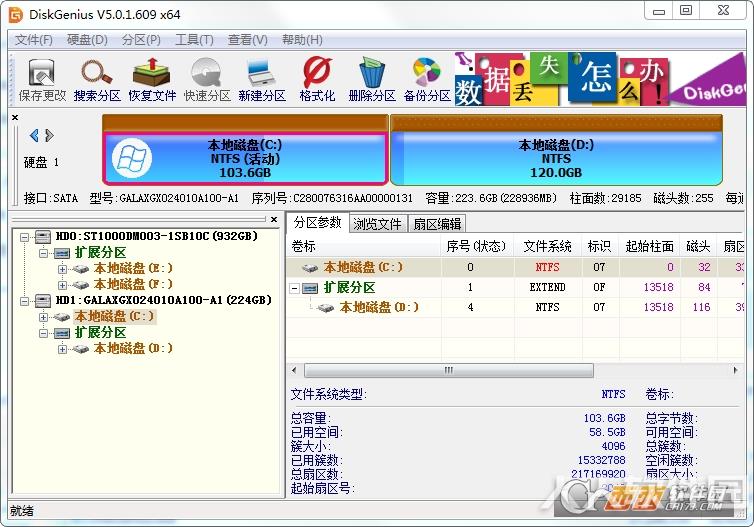Image resolution: width=754 pixels, height=527 pixels.
Task: Select HD1:GALAXGX024010A100-A1 (224GB) in tree
Action: click(163, 300)
